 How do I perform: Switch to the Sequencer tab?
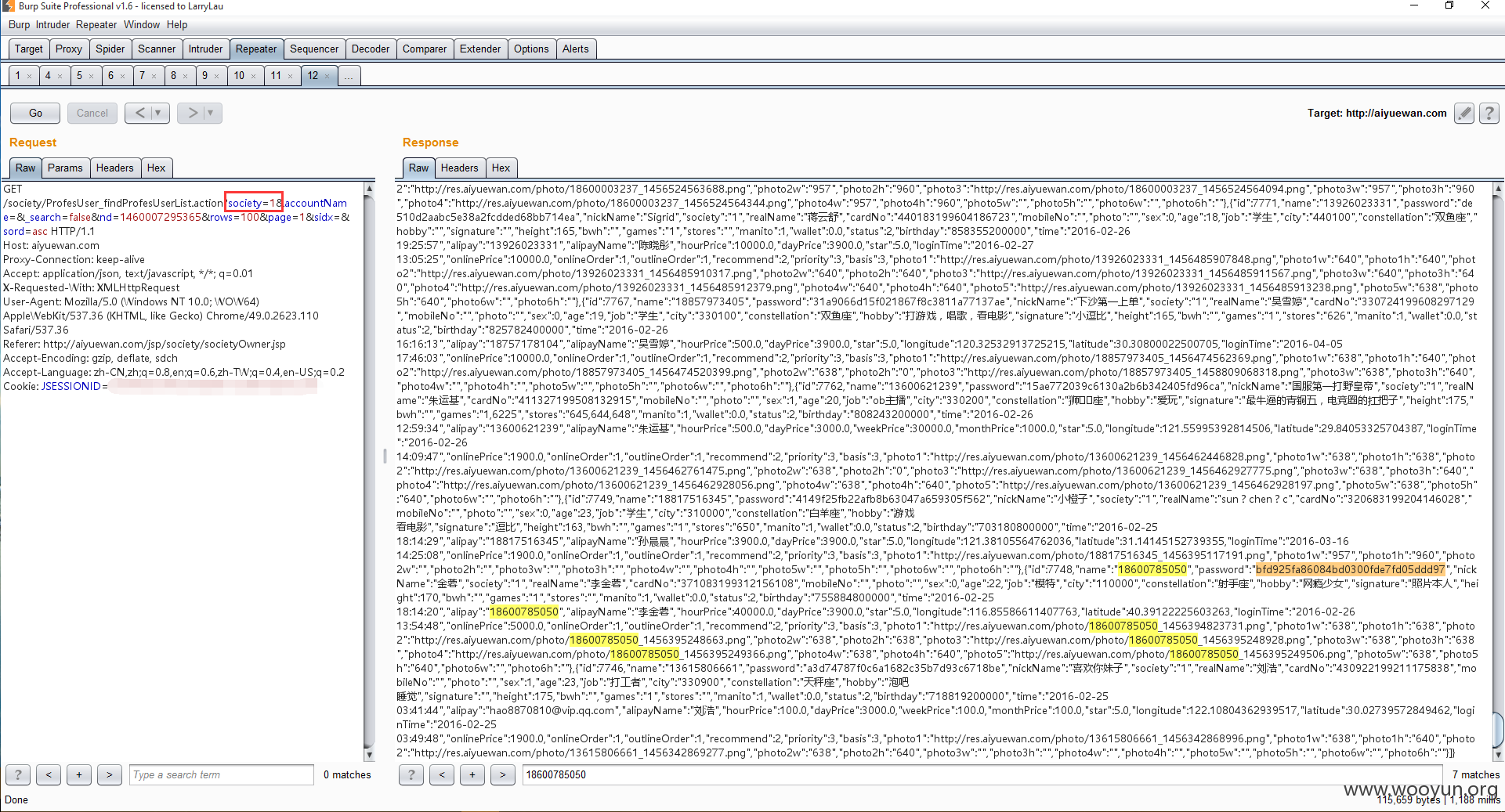pos(314,49)
